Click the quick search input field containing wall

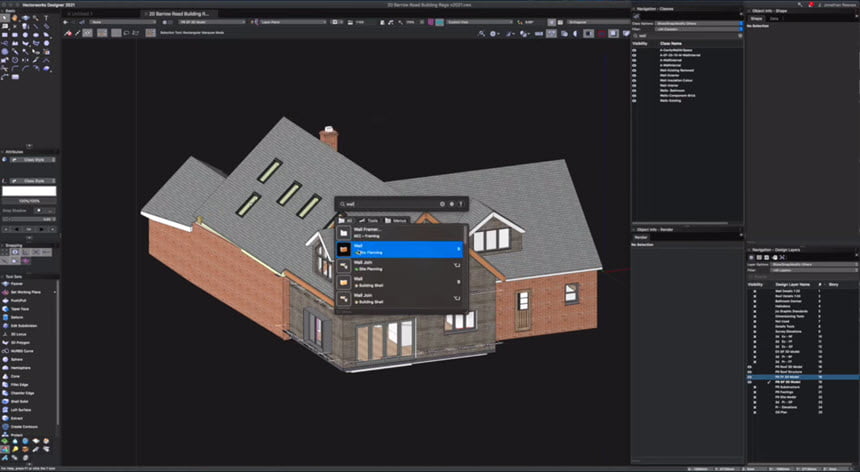(x=389, y=204)
